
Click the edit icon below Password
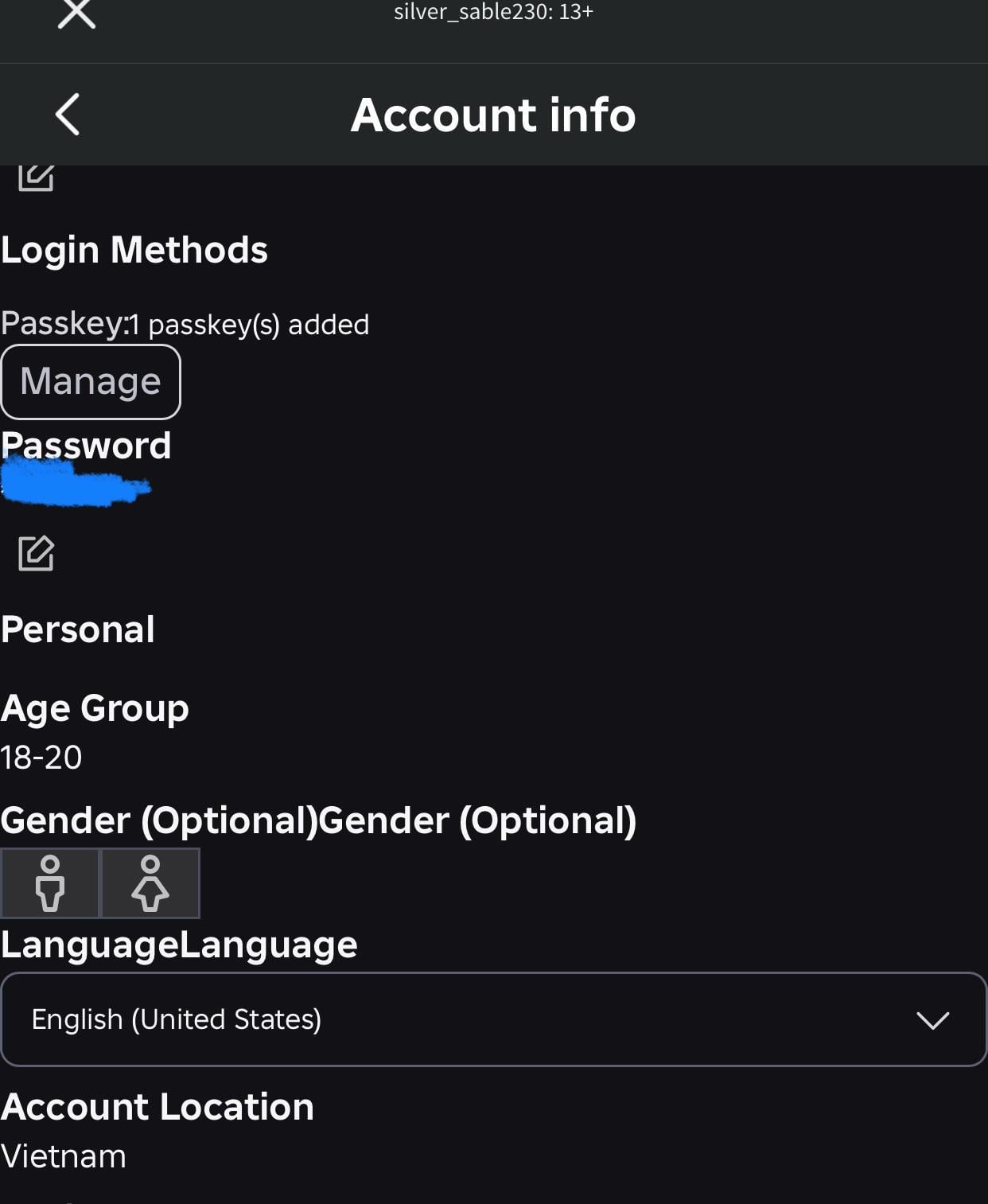[36, 553]
